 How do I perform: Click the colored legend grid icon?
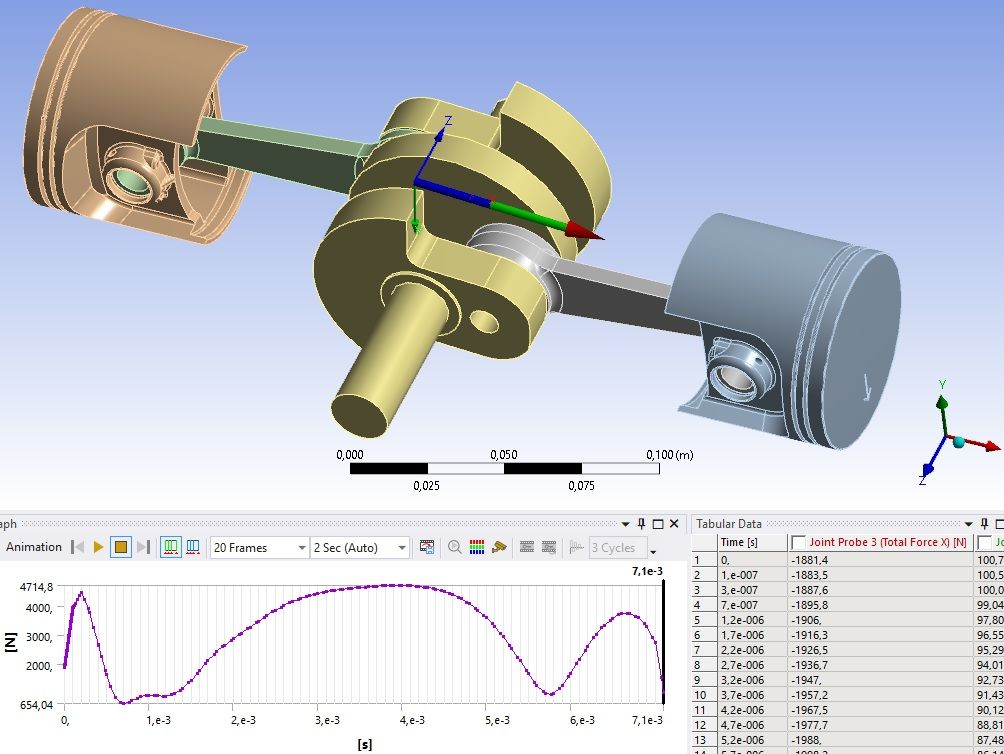point(477,547)
